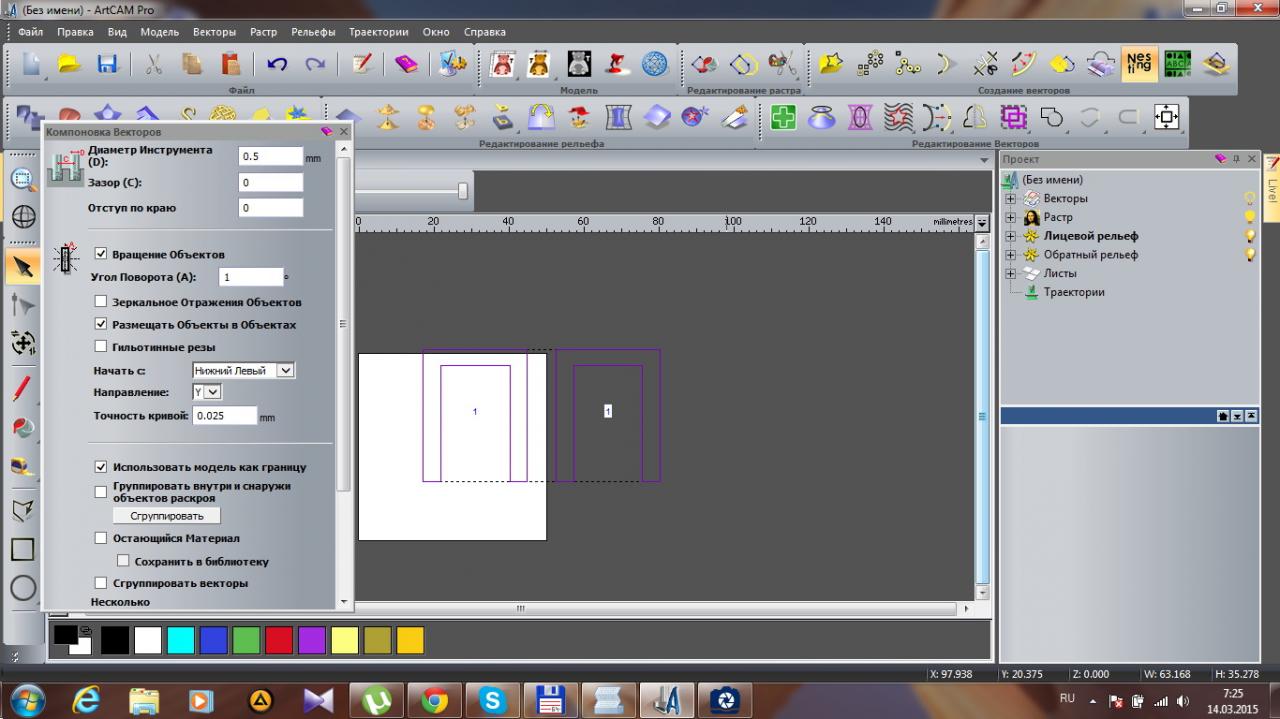Click the scissors Cut icon
This screenshot has height=719, width=1280.
154,64
